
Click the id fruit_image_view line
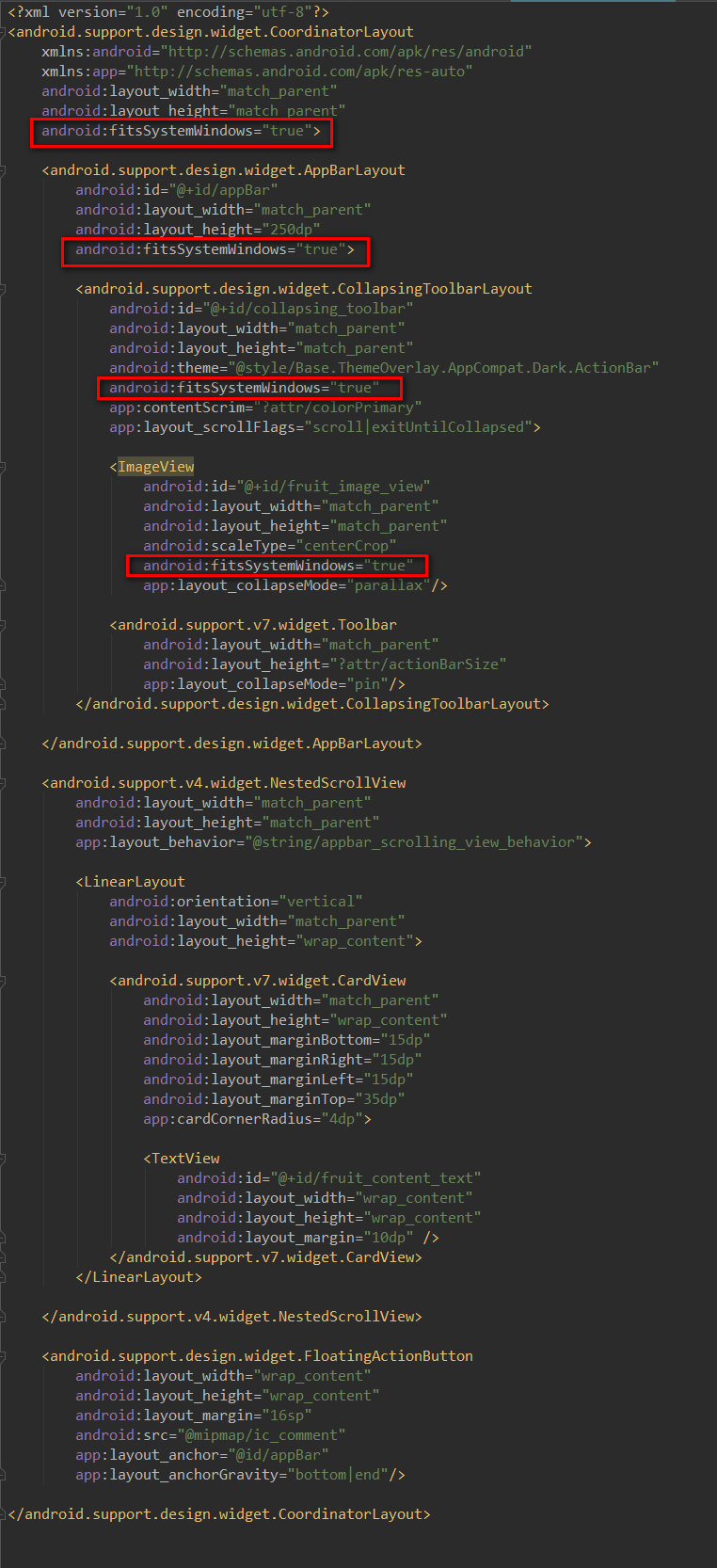pos(286,487)
